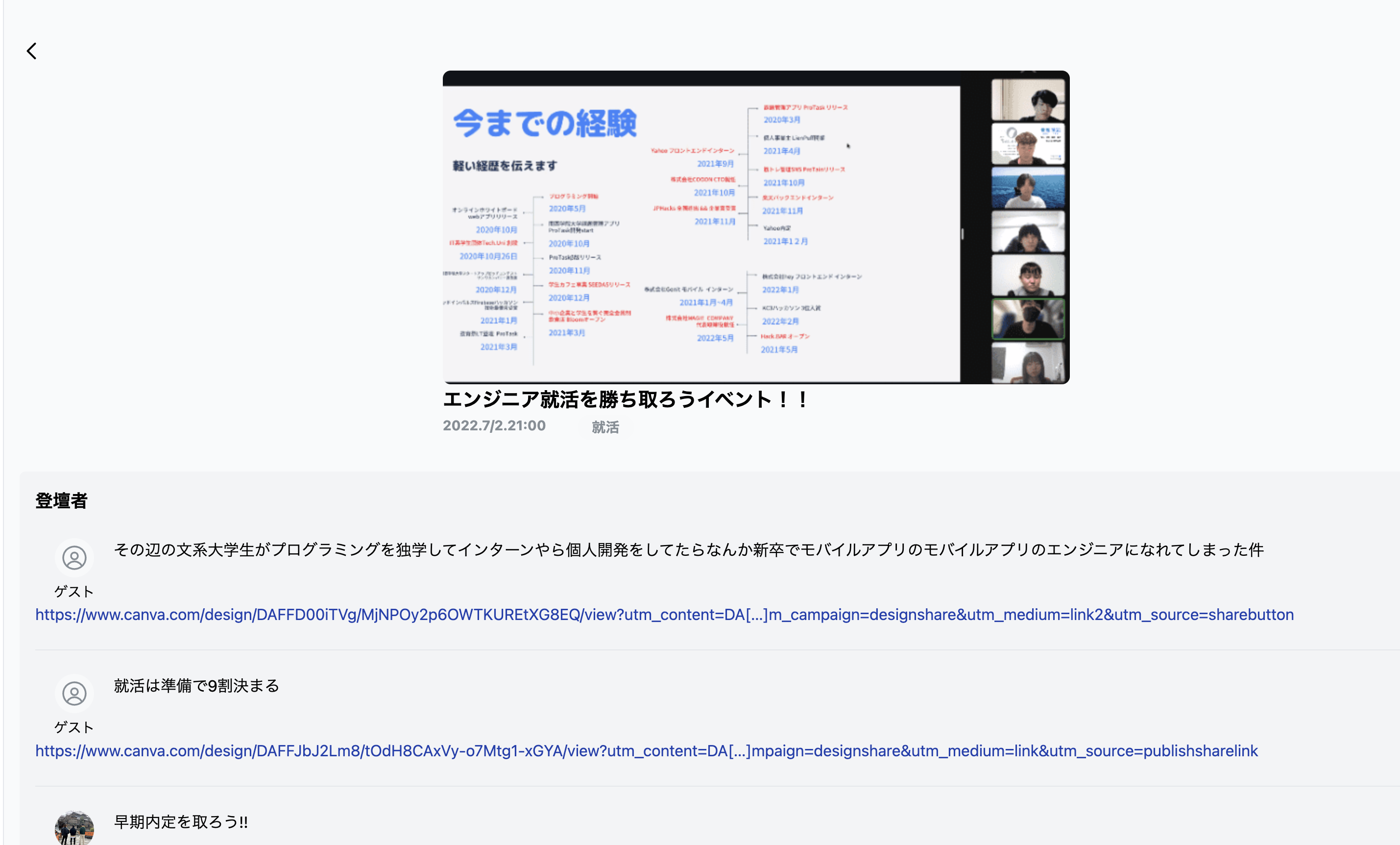Click the ゲスト label under the second speaker
1400x845 pixels.
point(74,727)
